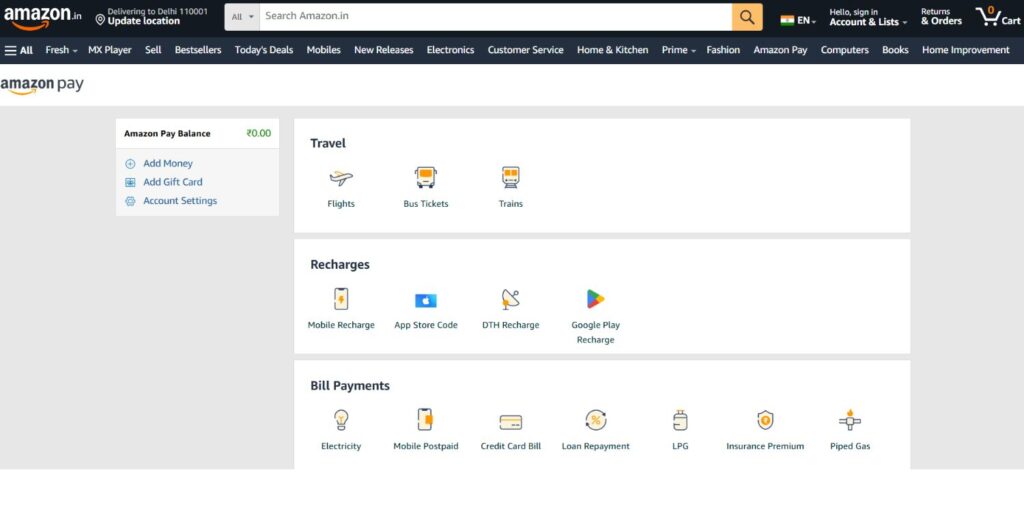Click the Add Gift Card icon
The height and width of the screenshot is (524, 1024).
[x=130, y=182]
